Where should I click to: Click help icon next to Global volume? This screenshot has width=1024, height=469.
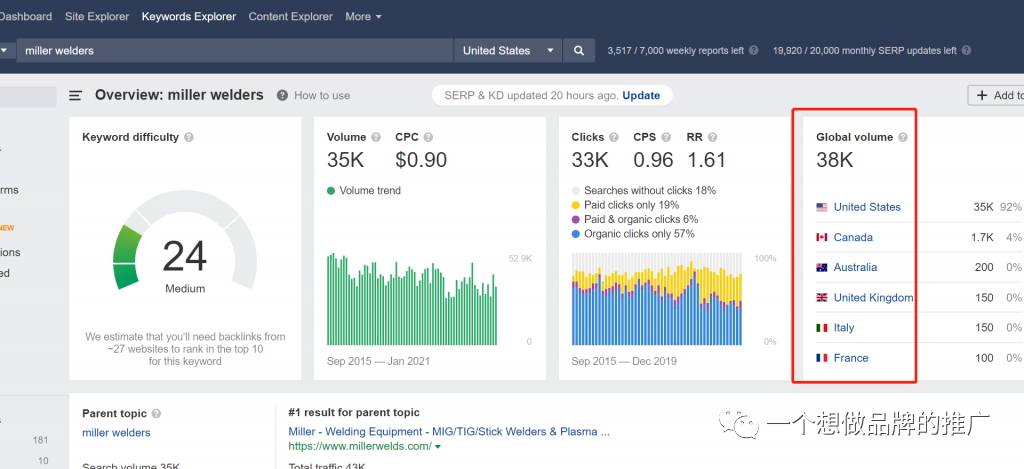tap(903, 137)
